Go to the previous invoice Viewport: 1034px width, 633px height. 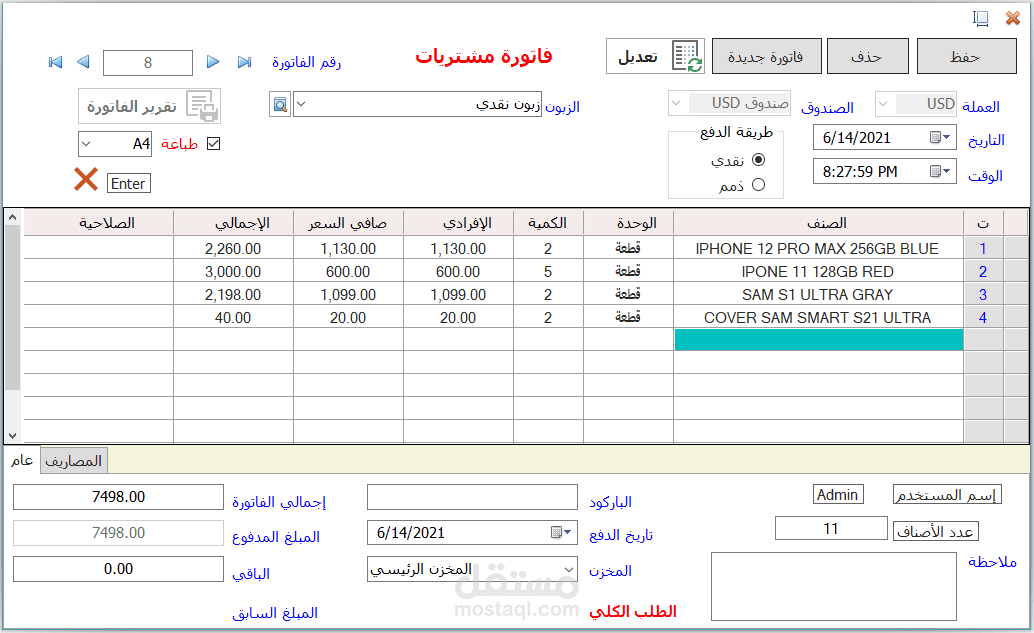pos(83,62)
